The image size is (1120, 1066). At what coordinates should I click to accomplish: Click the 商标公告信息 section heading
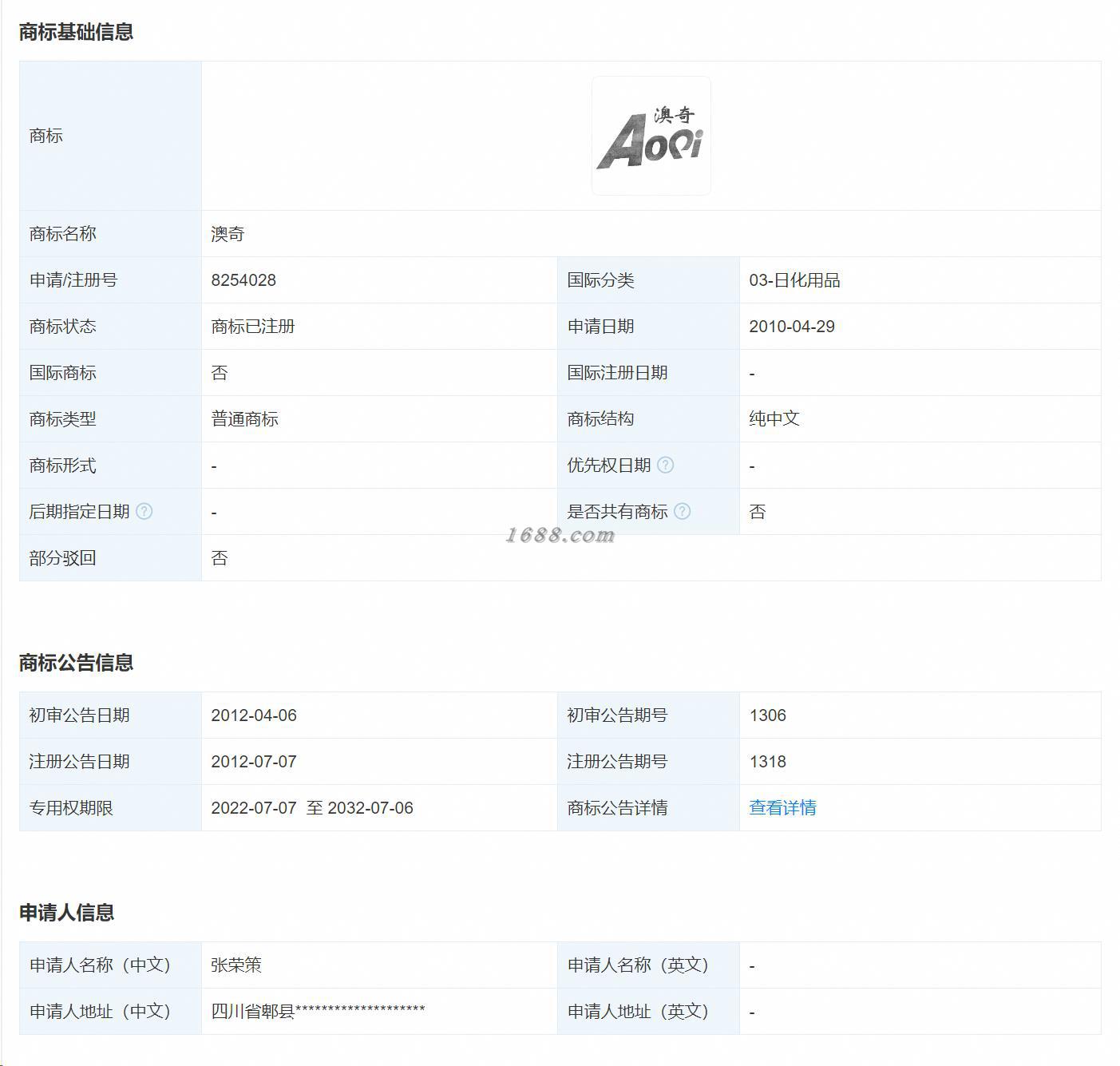[76, 663]
